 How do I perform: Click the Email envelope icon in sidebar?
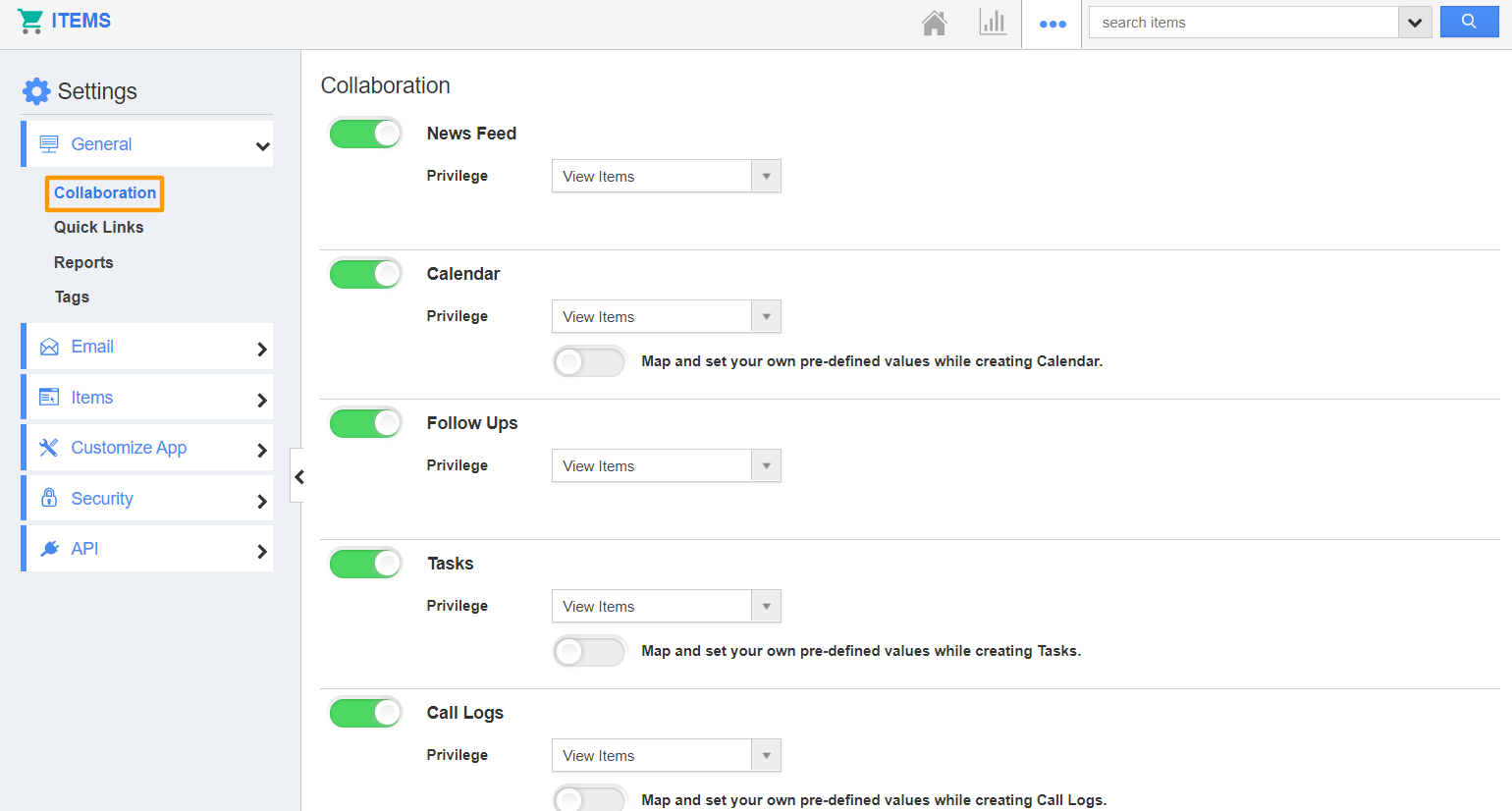(x=49, y=347)
